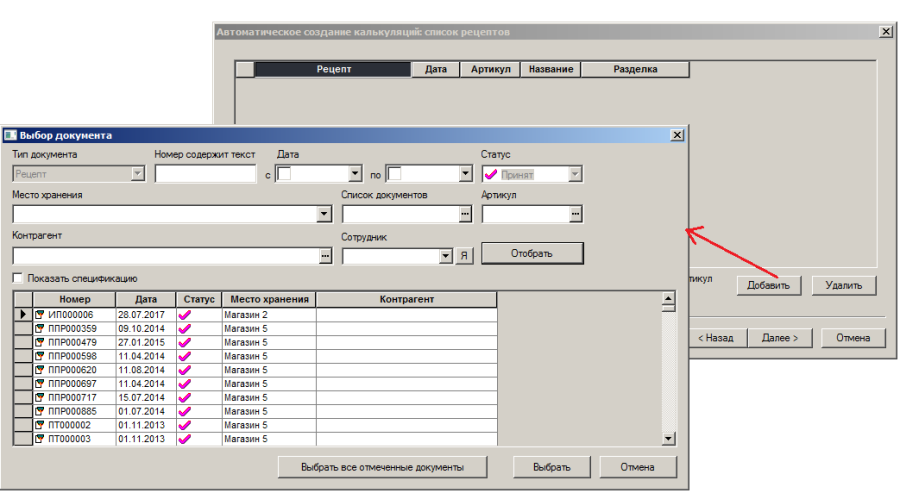Open Артикул ellipsis browse button

[575, 214]
